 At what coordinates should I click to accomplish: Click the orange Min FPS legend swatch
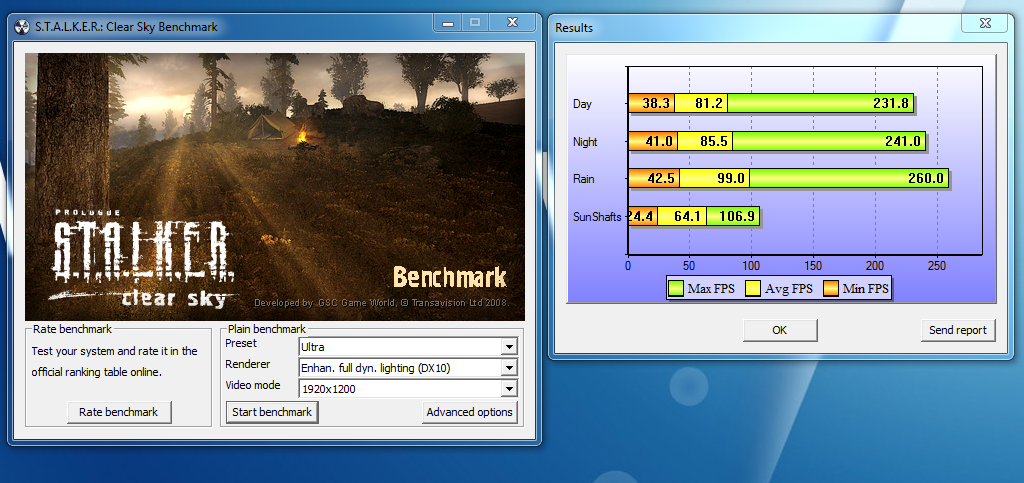(x=831, y=288)
